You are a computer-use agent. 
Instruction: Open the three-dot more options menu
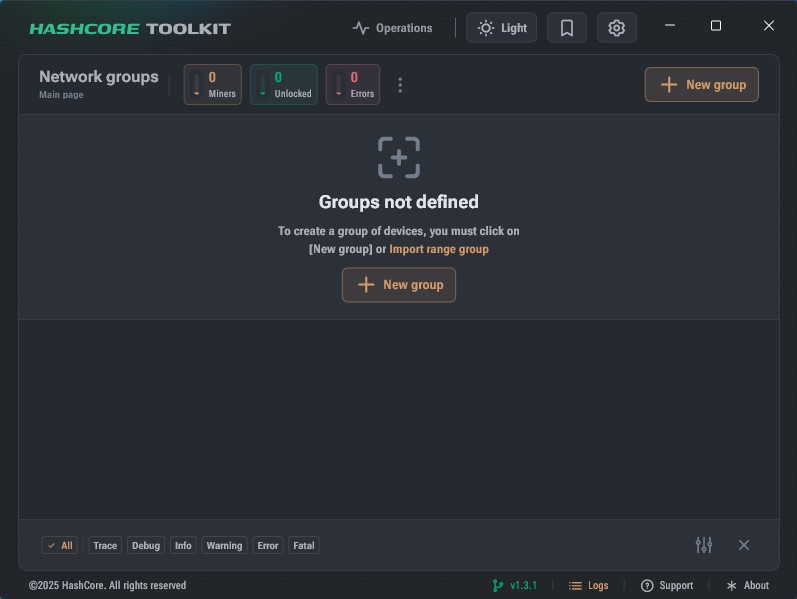[x=400, y=85]
